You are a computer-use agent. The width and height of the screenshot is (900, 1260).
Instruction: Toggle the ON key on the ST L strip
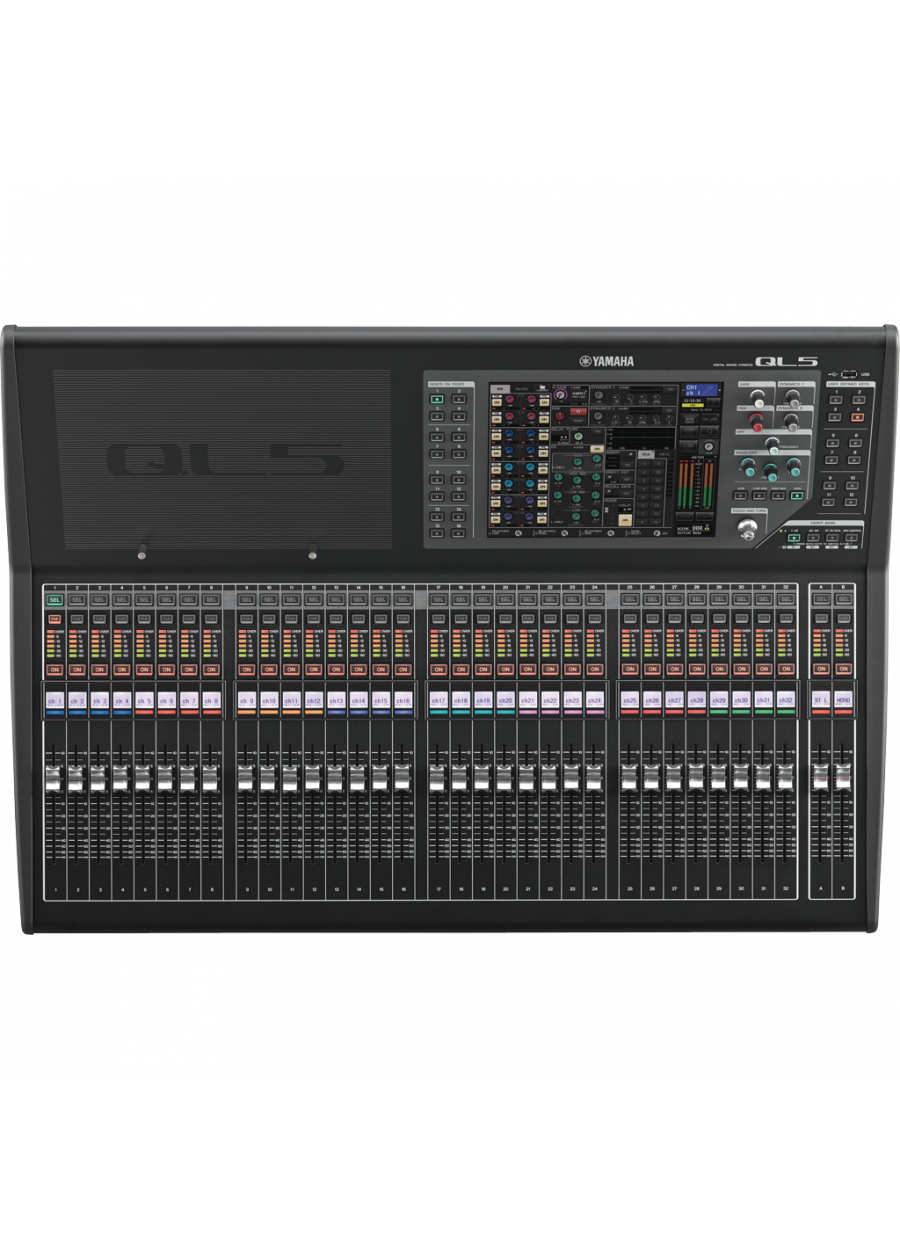click(821, 668)
